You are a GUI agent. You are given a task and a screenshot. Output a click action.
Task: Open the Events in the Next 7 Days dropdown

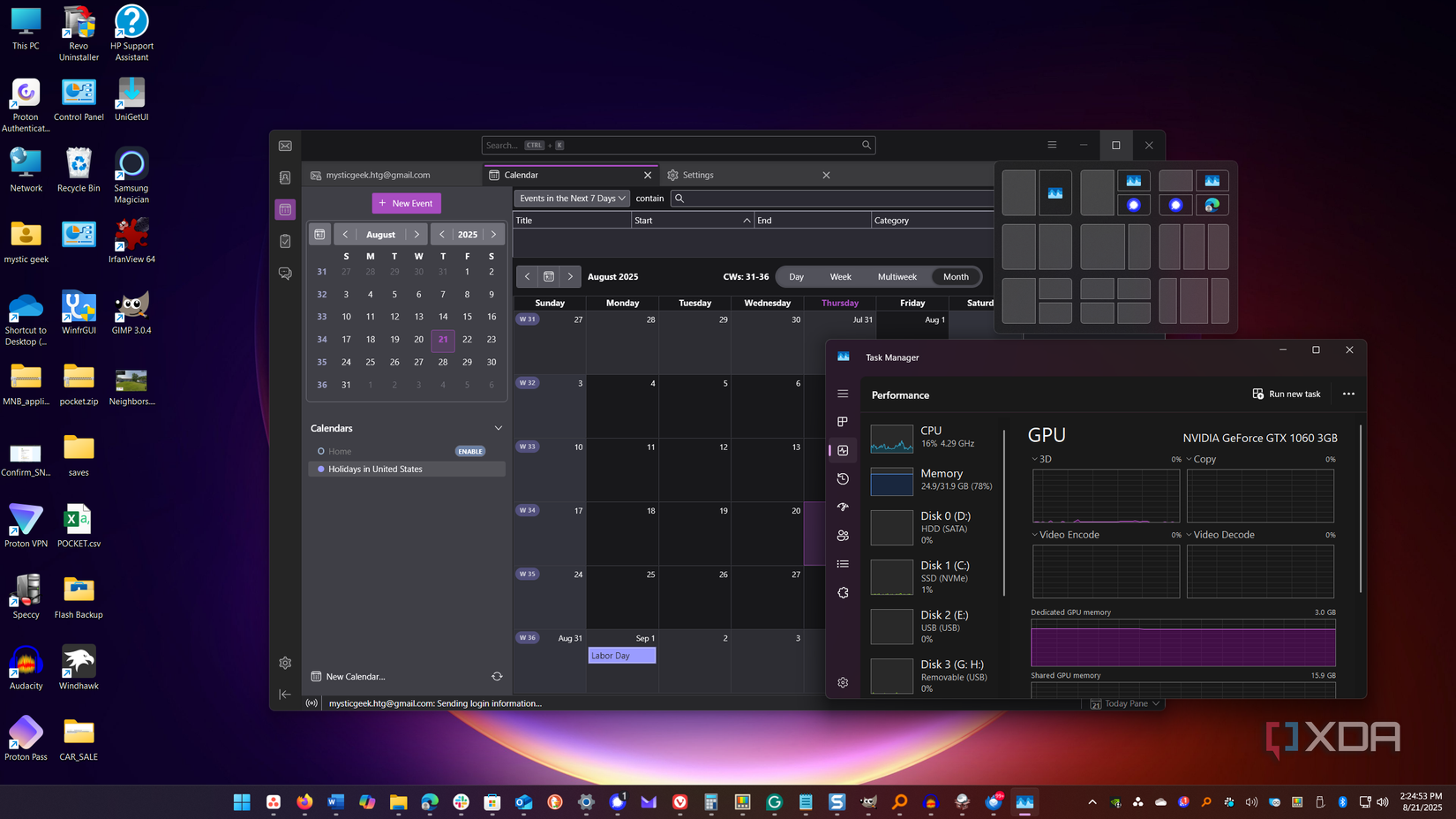pos(572,199)
